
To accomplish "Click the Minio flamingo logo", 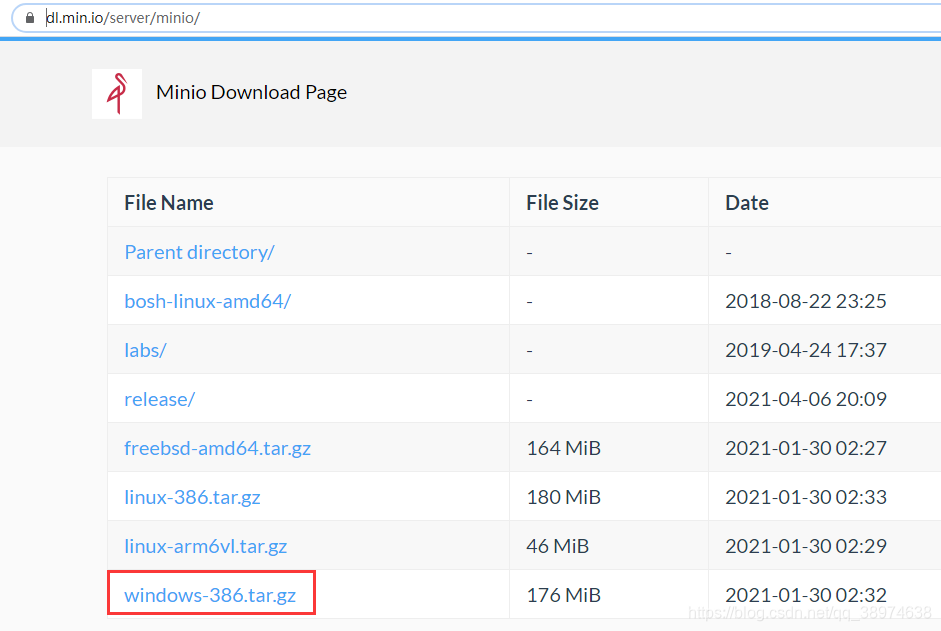I will pos(117,92).
